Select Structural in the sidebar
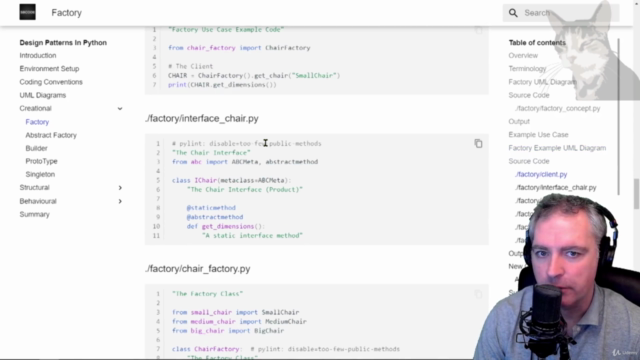This screenshot has width=640, height=360. 34,187
